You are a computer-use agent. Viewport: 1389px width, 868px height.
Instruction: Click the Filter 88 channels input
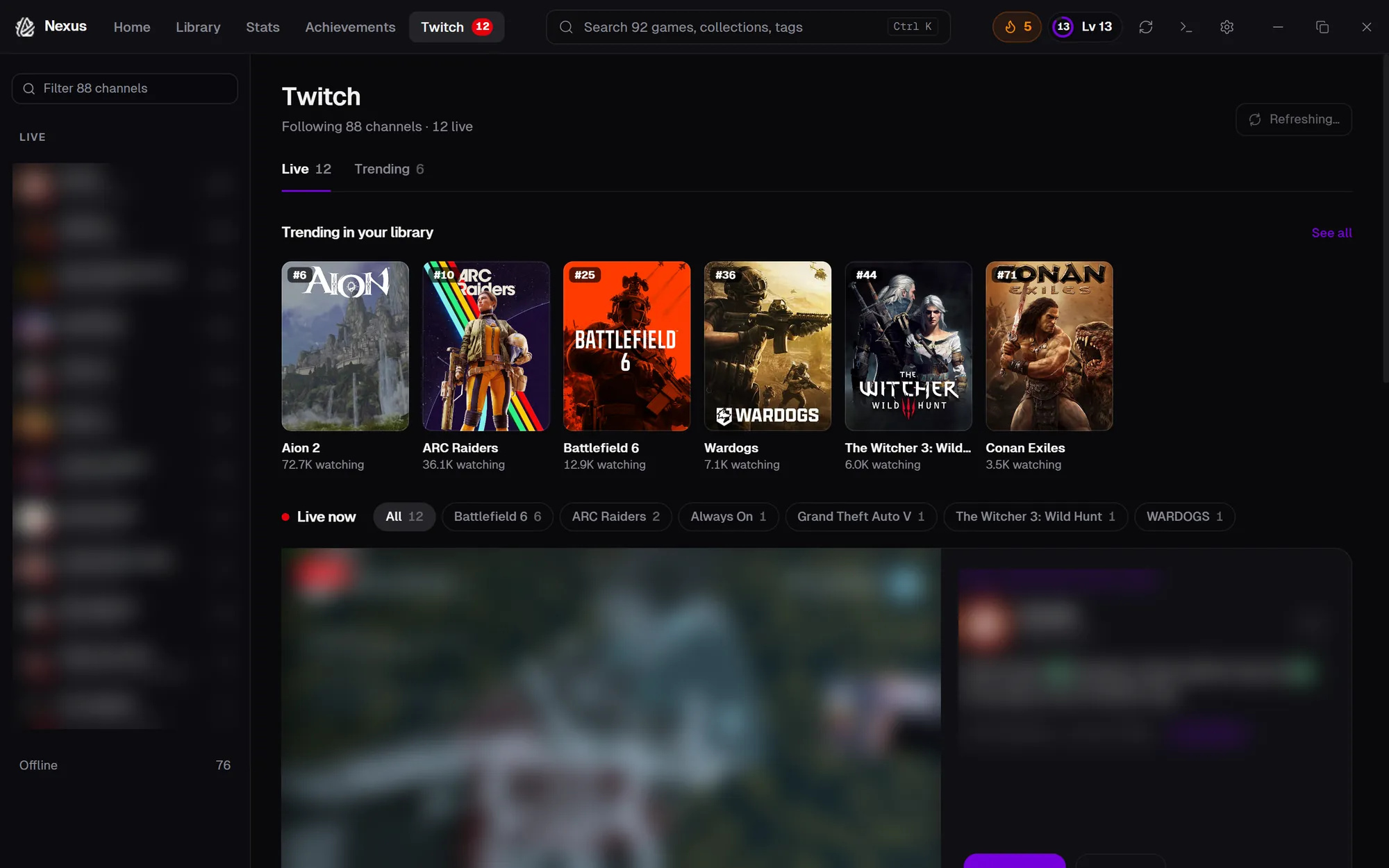click(125, 89)
